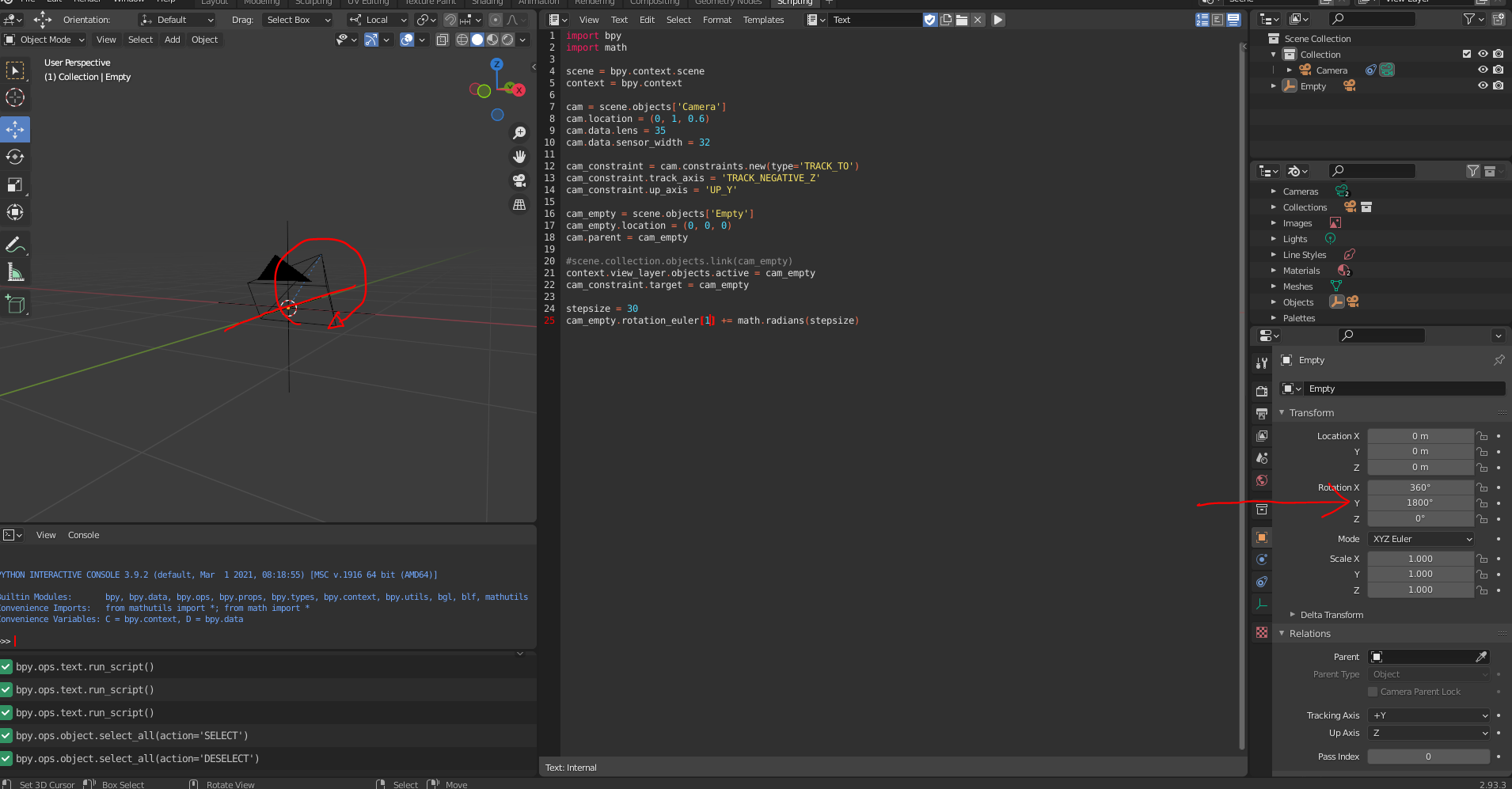Click the Location X value field

pyautogui.click(x=1420, y=436)
